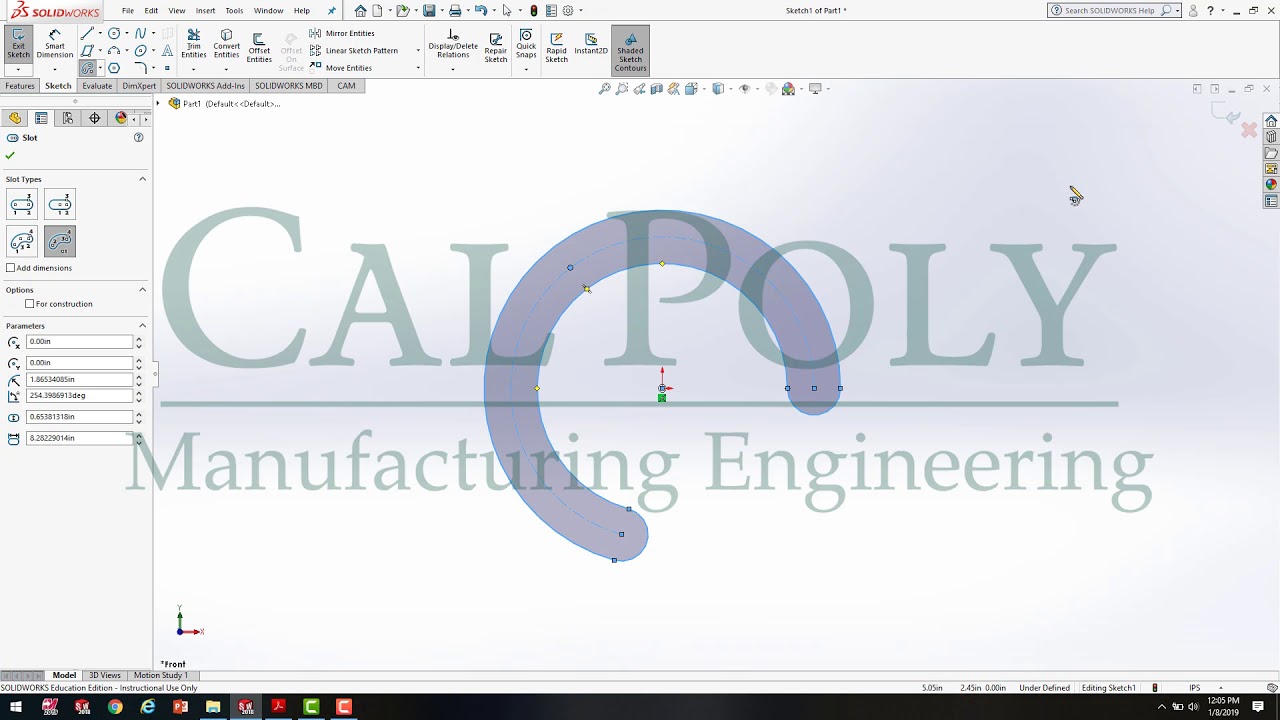Increment the radius 1.86534085in spinner
Screen dimensions: 1280x720
[x=139, y=377]
